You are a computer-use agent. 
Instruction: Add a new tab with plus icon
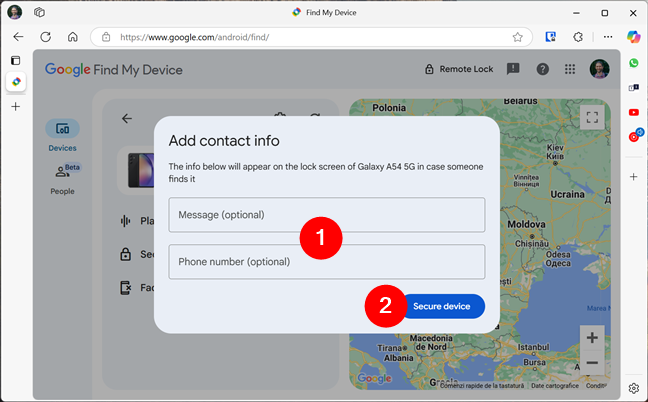click(15, 107)
